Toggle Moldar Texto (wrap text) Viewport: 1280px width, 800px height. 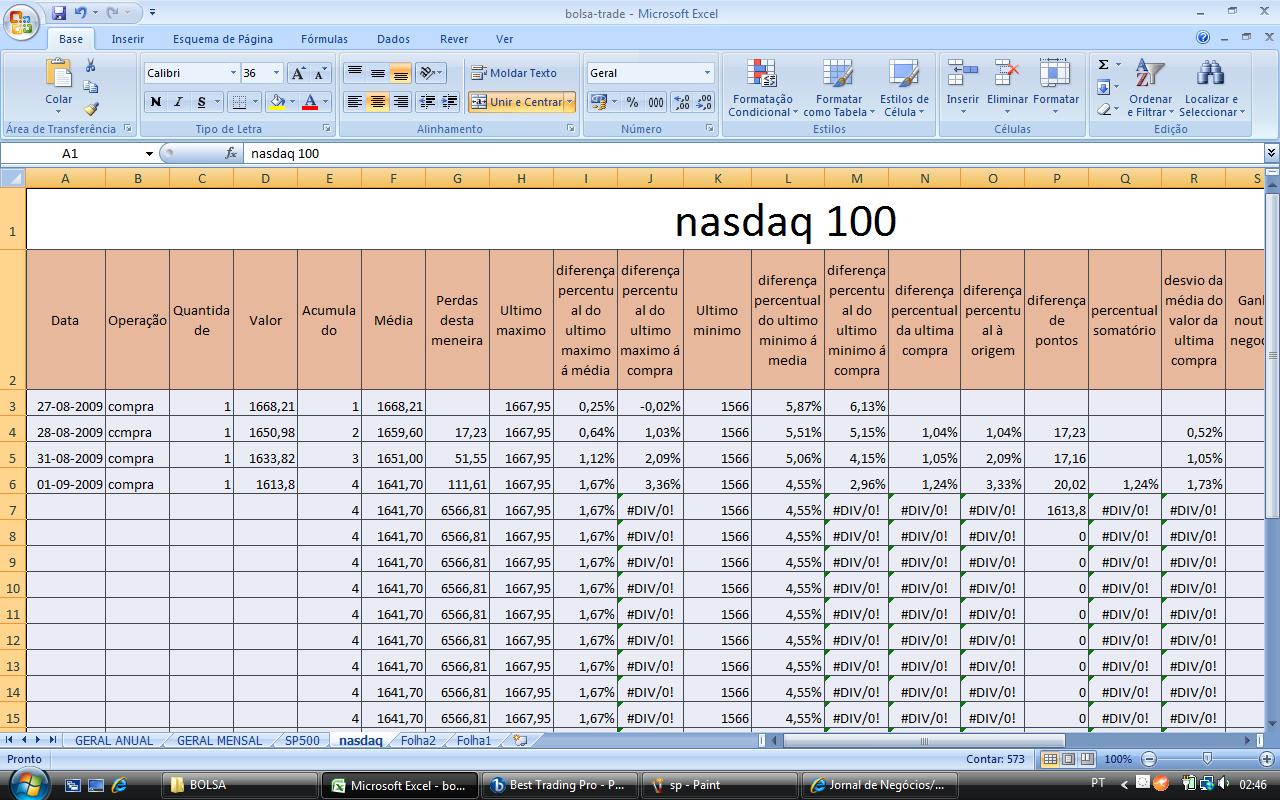coord(514,73)
